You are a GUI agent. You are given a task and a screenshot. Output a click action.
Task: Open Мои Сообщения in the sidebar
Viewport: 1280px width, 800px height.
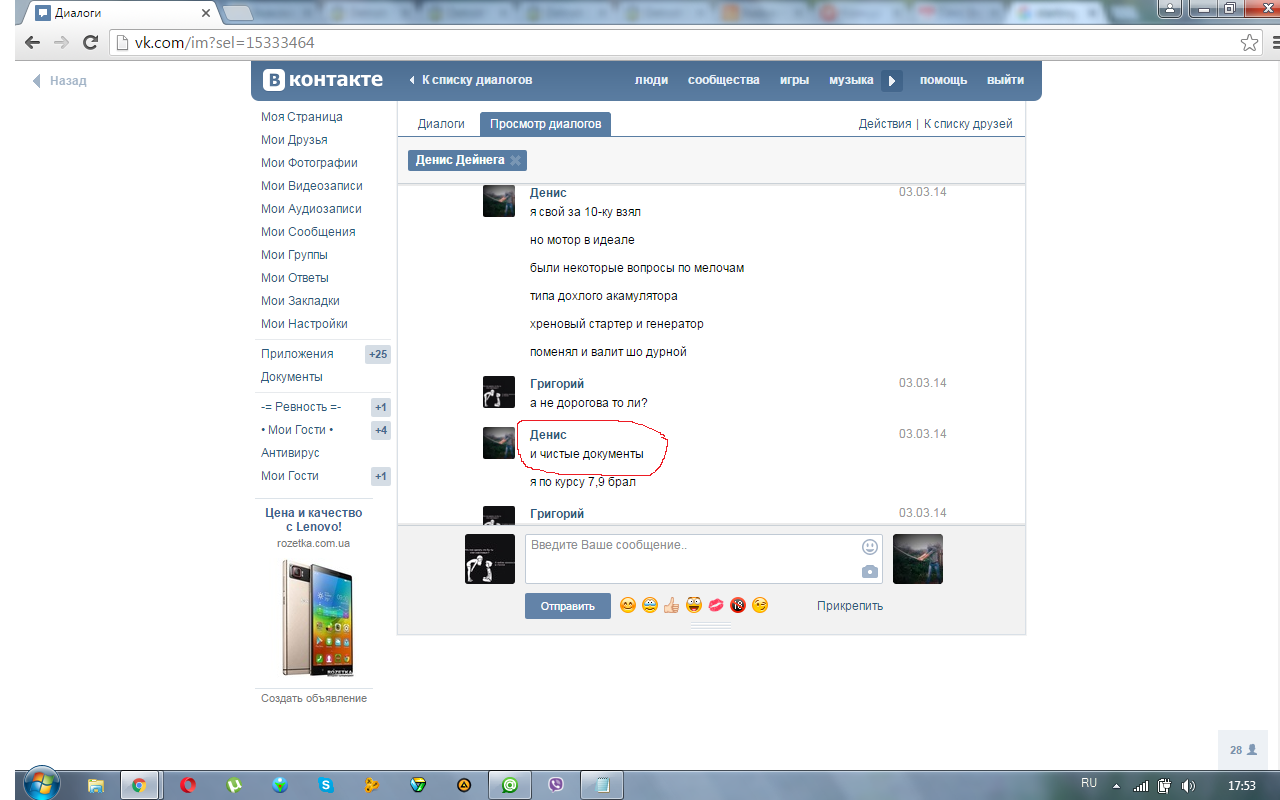308,232
